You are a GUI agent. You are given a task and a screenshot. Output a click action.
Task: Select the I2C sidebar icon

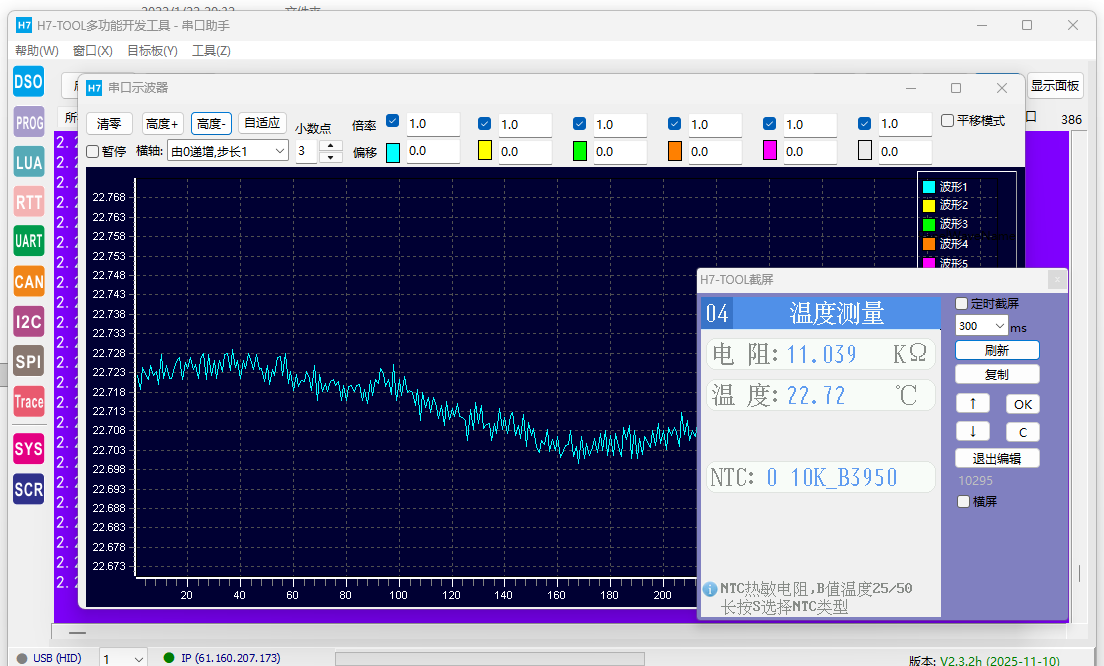(29, 321)
